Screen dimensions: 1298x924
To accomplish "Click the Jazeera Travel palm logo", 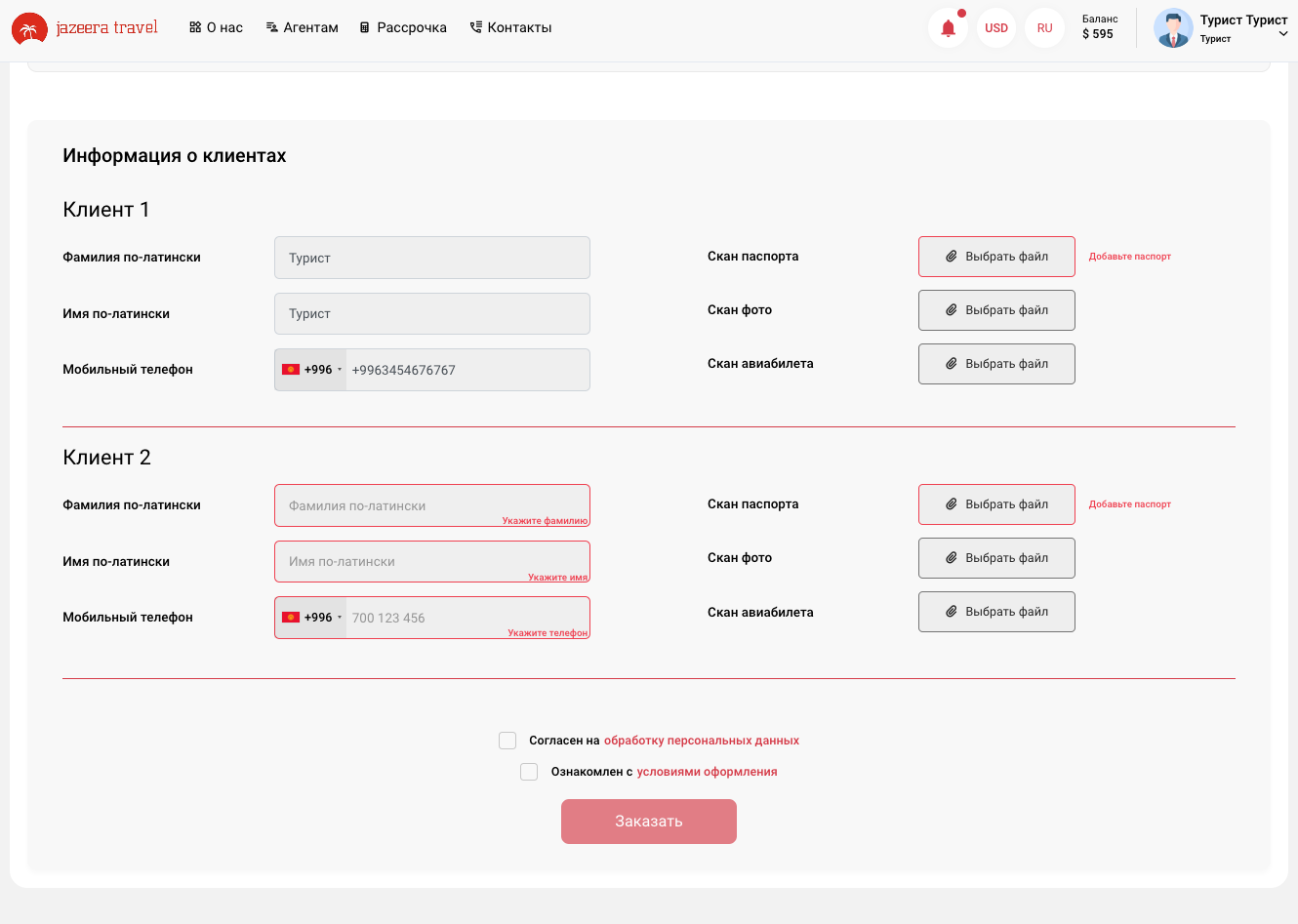I will pyautogui.click(x=29, y=29).
